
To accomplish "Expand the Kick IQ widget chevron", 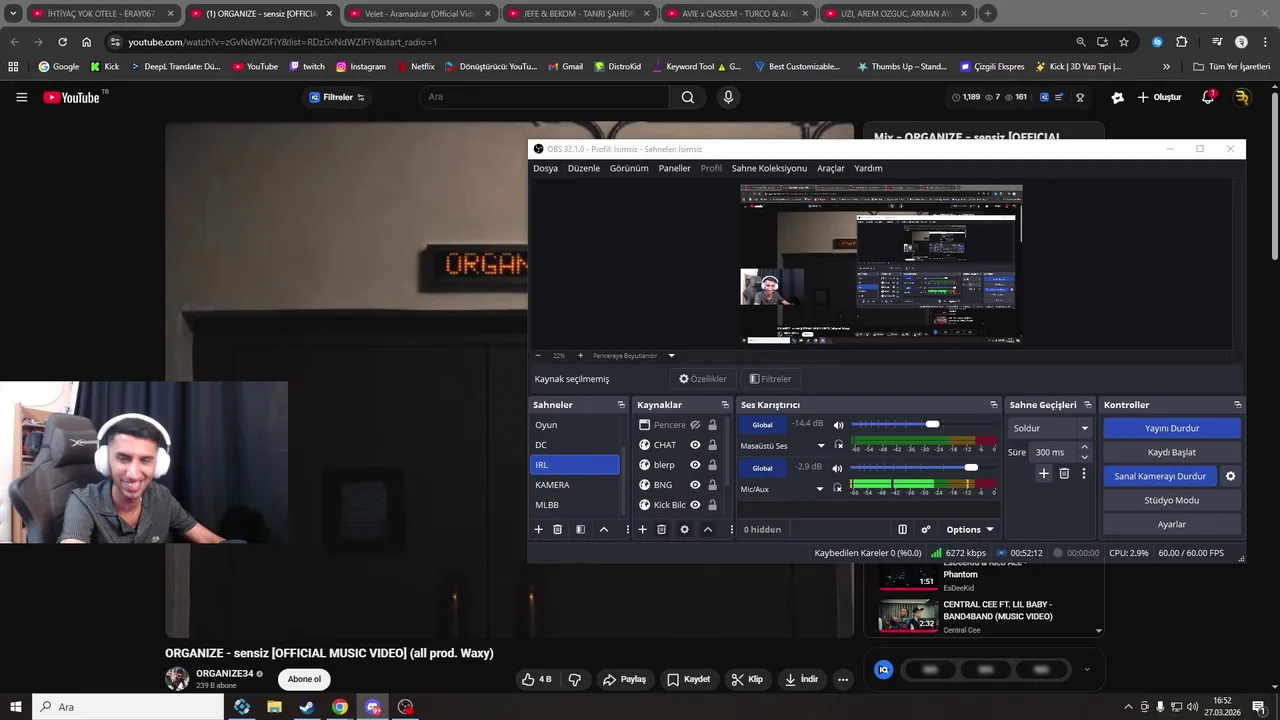I will [1087, 670].
